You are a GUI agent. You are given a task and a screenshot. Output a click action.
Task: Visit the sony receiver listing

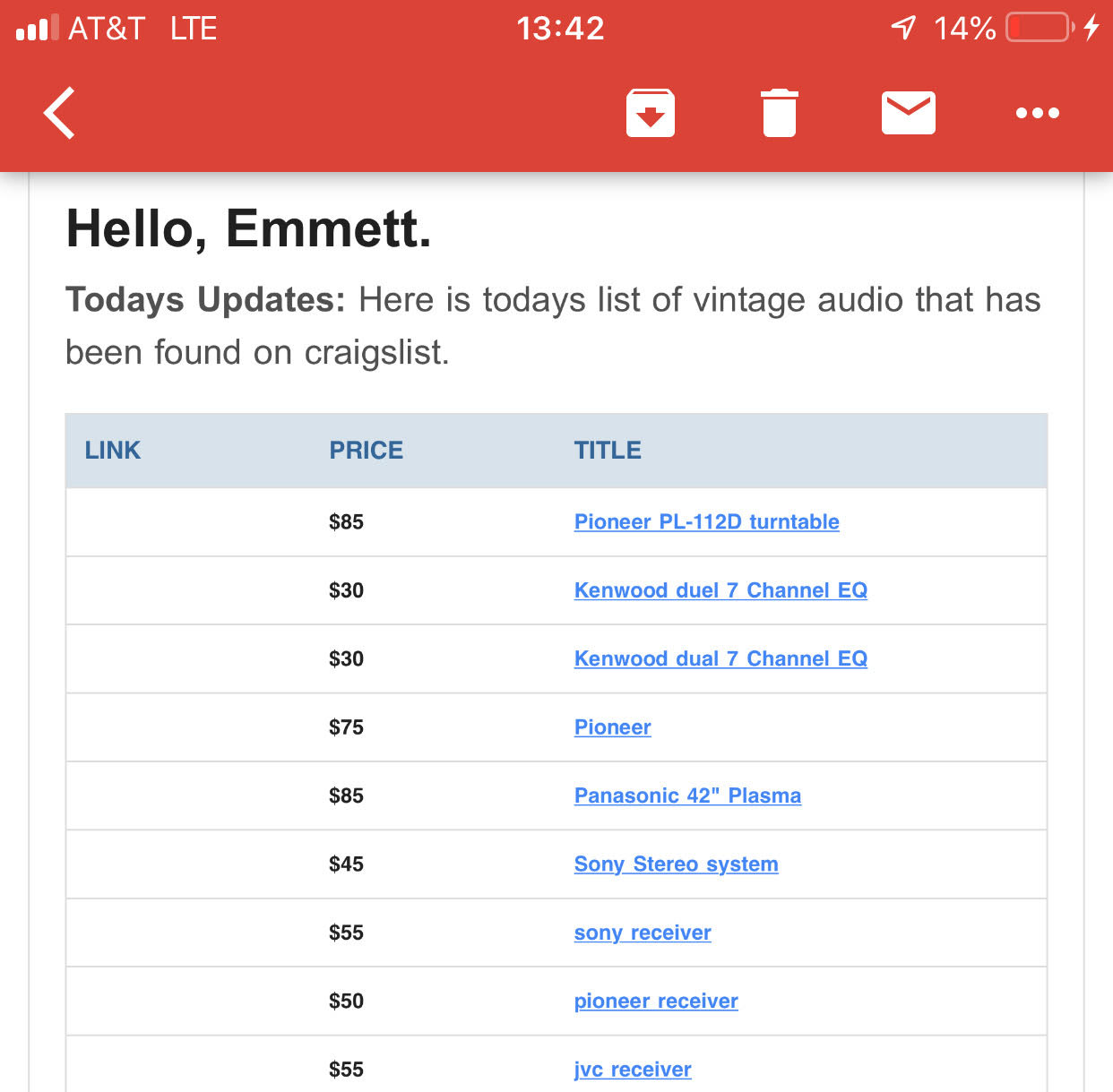pyautogui.click(x=643, y=933)
